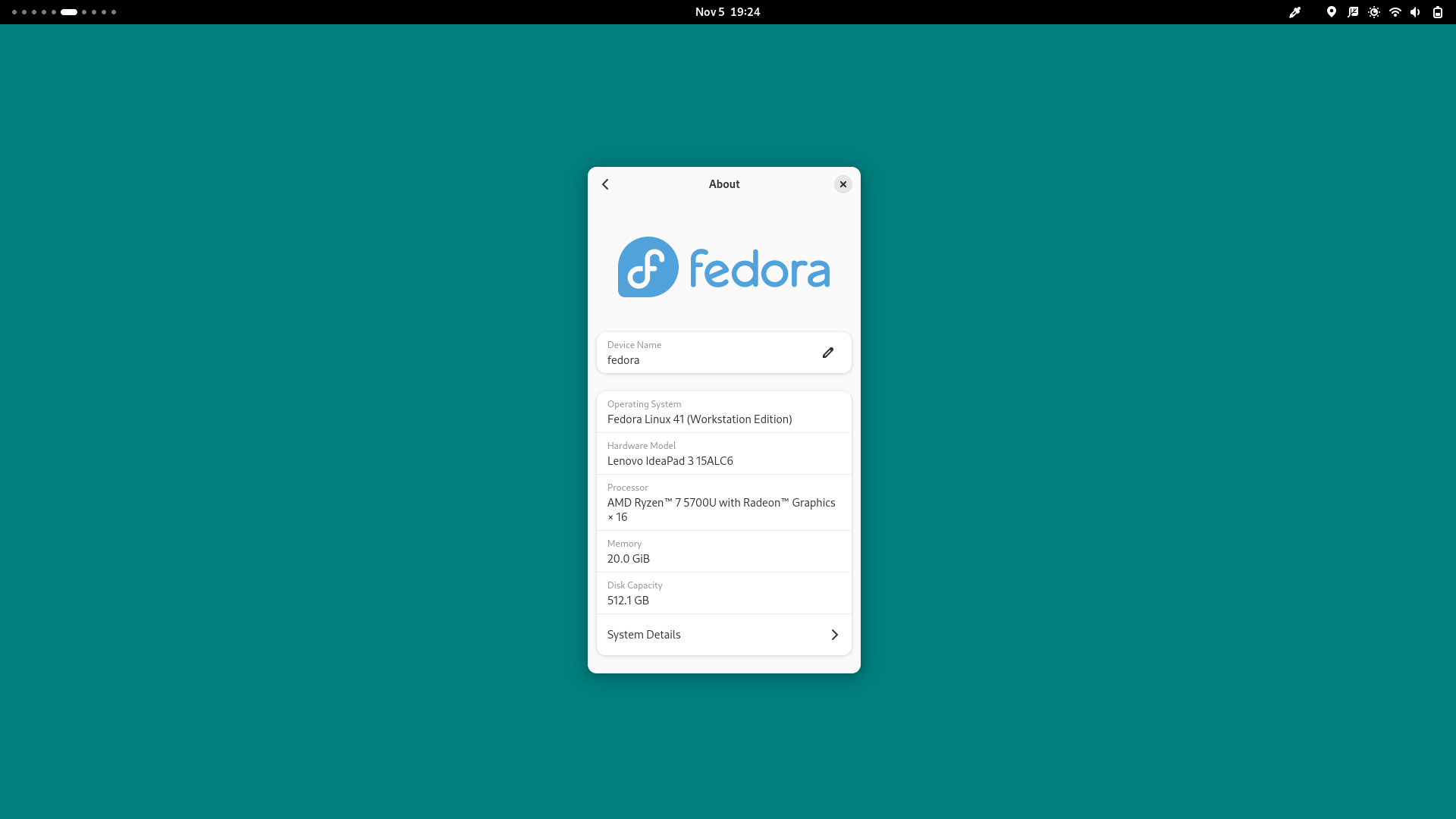Click the About dialog title

(724, 184)
